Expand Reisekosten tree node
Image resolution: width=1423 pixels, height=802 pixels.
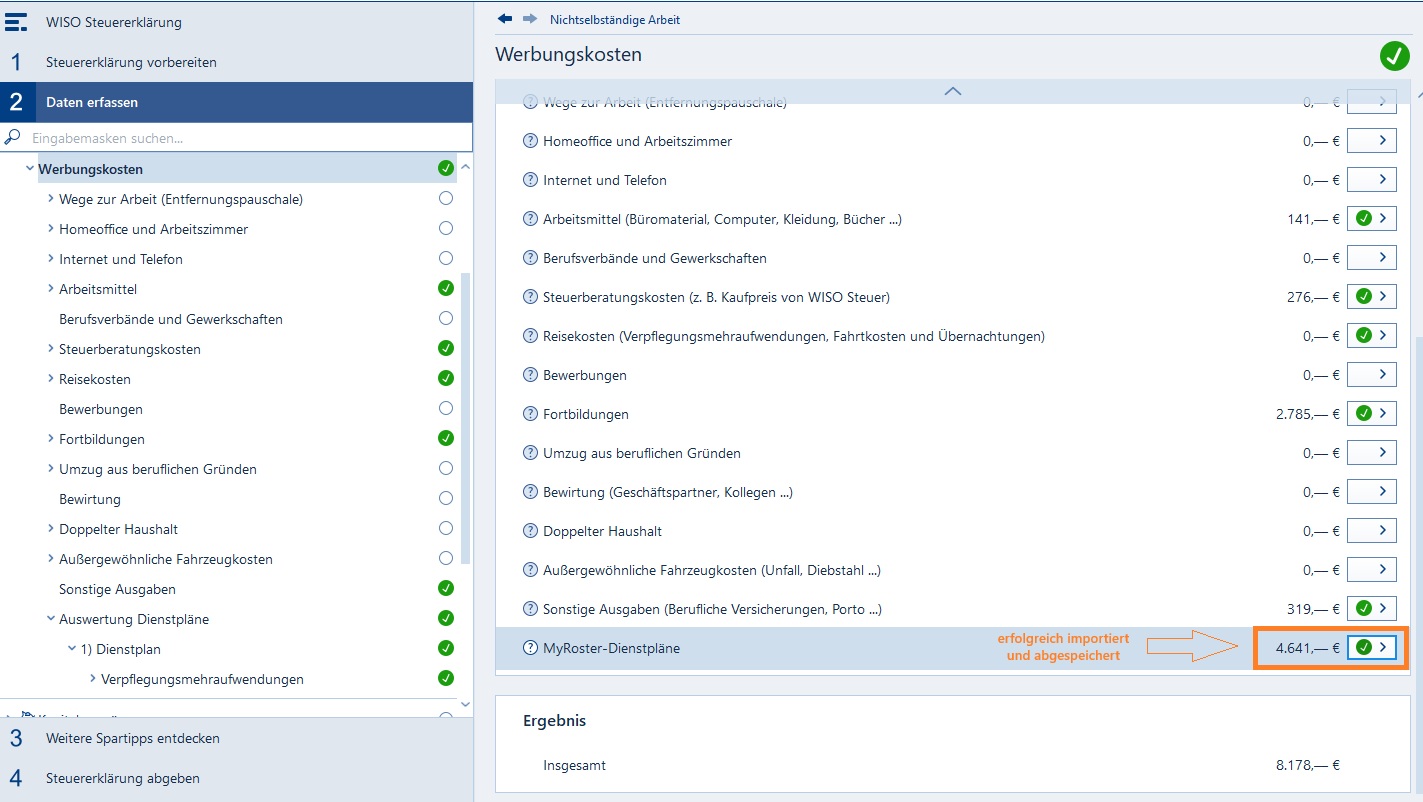coord(51,379)
